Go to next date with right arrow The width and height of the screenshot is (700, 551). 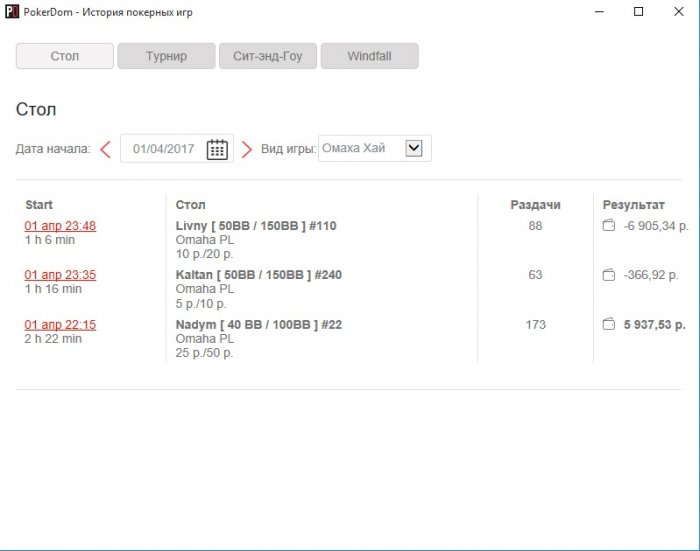point(246,149)
